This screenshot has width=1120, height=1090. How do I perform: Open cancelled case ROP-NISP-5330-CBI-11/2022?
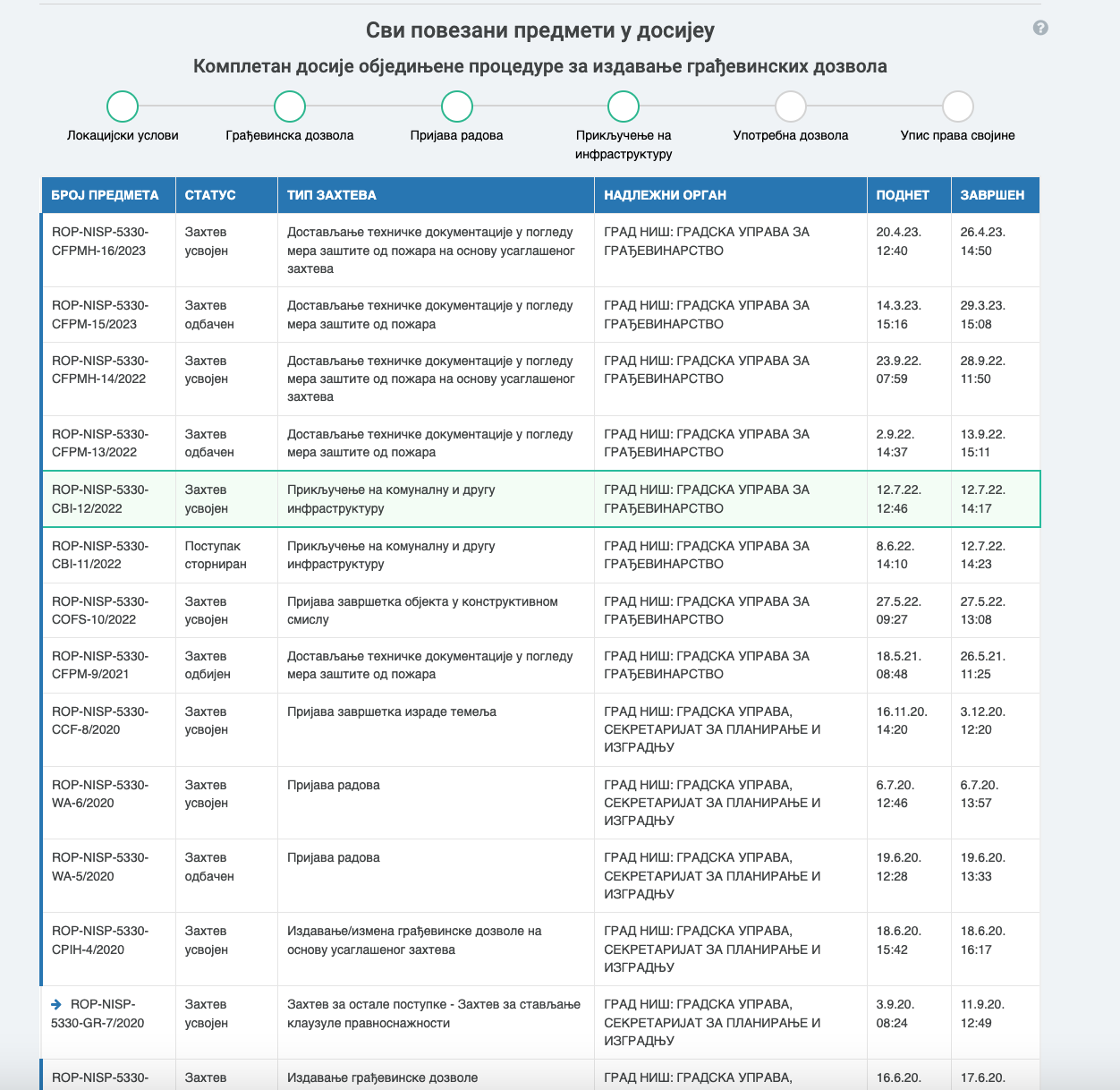point(99,555)
